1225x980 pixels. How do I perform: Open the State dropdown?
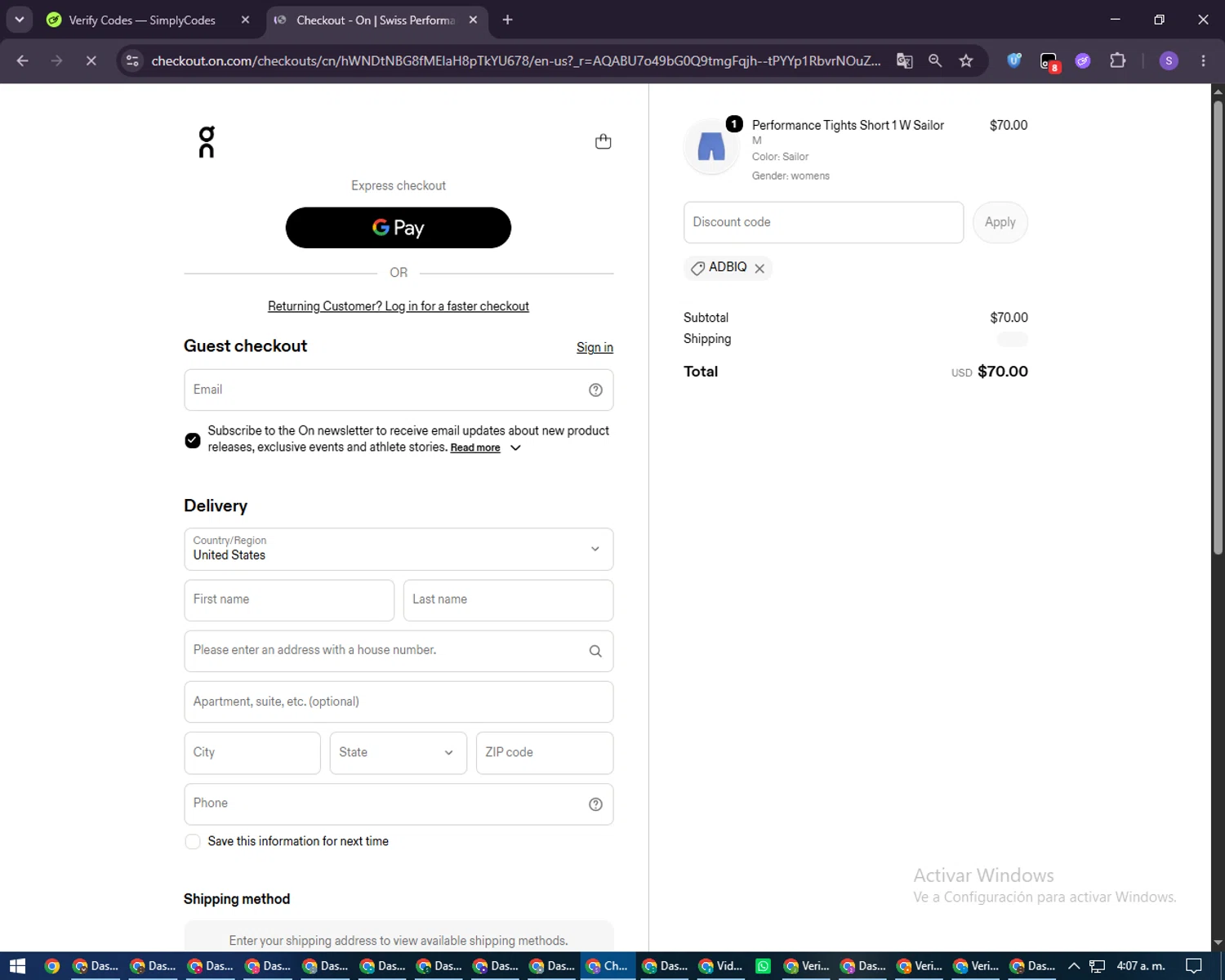398,753
